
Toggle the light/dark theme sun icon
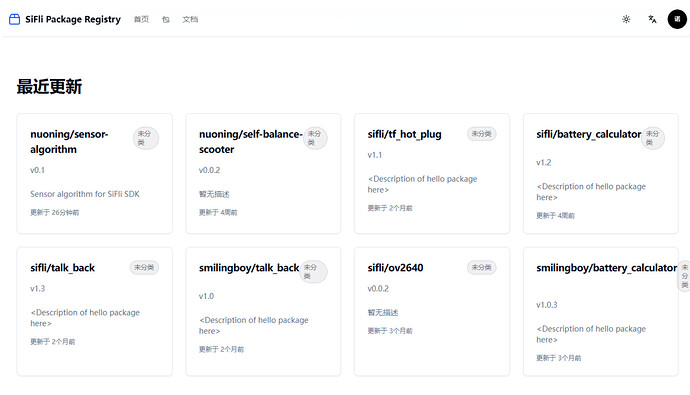pos(626,19)
